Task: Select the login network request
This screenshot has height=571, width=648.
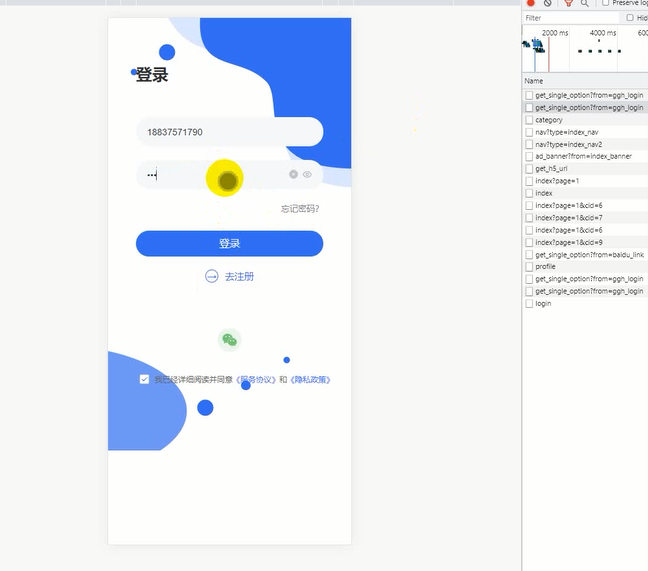Action: tap(543, 303)
